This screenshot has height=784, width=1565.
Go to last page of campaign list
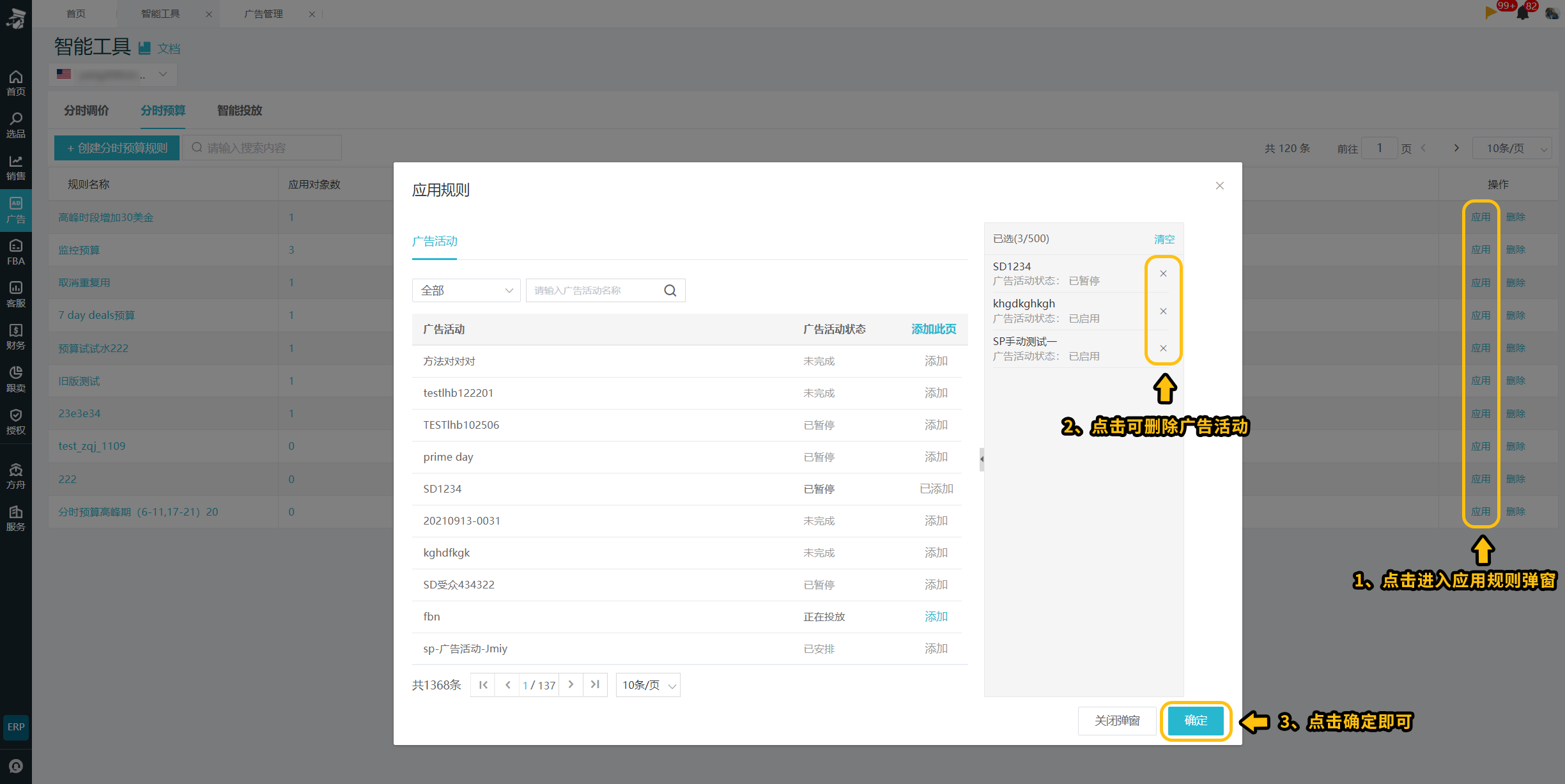595,685
